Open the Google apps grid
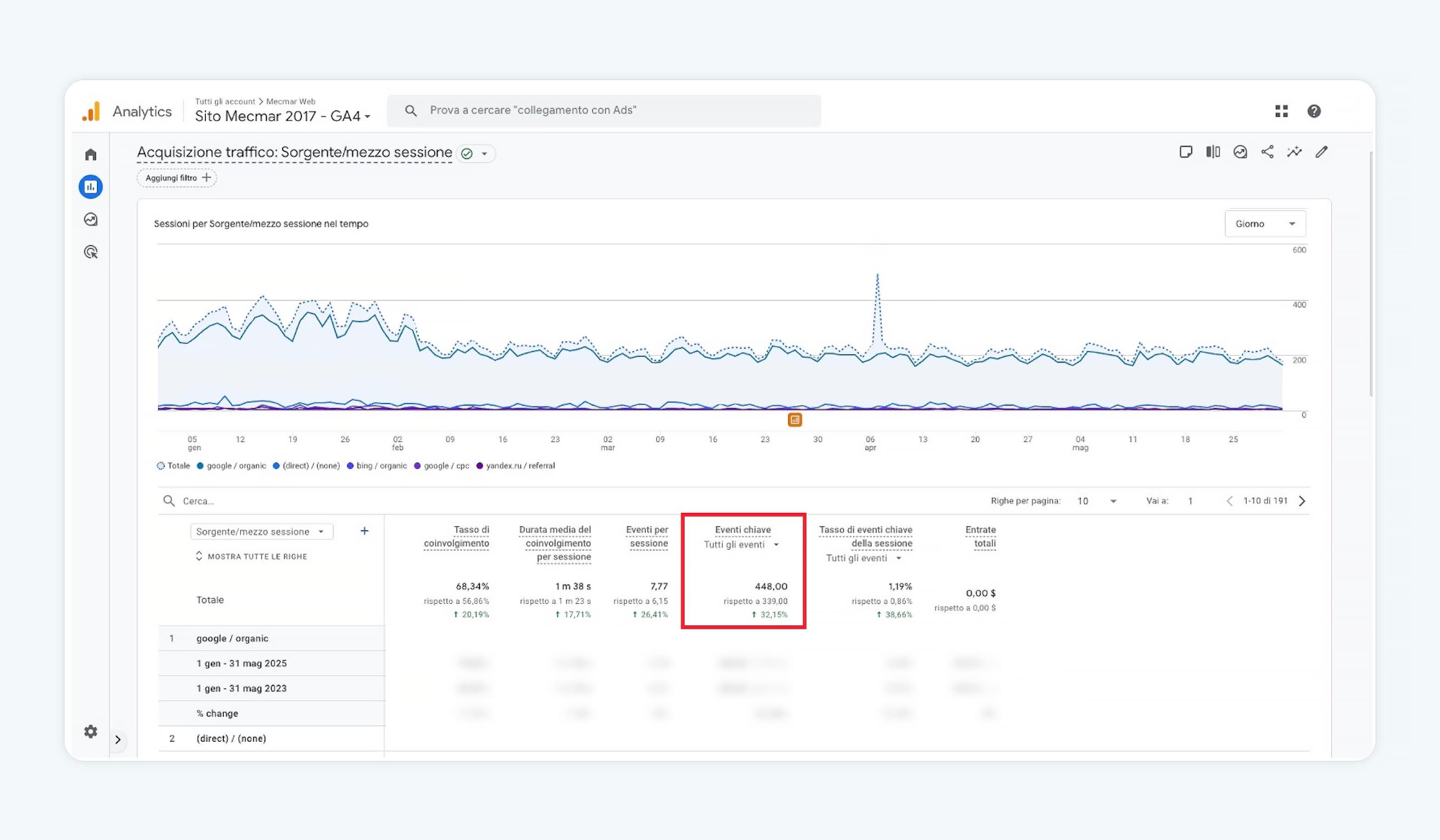The width and height of the screenshot is (1440, 840). (x=1282, y=111)
